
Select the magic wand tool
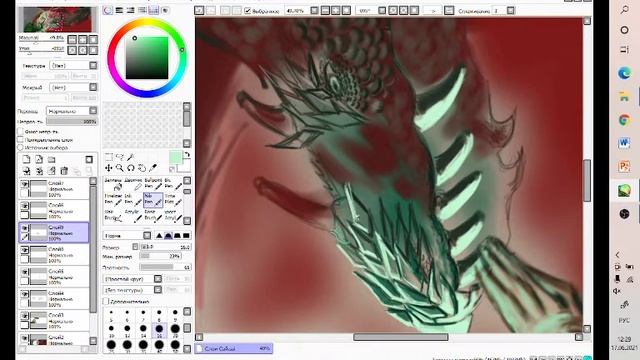(131, 157)
